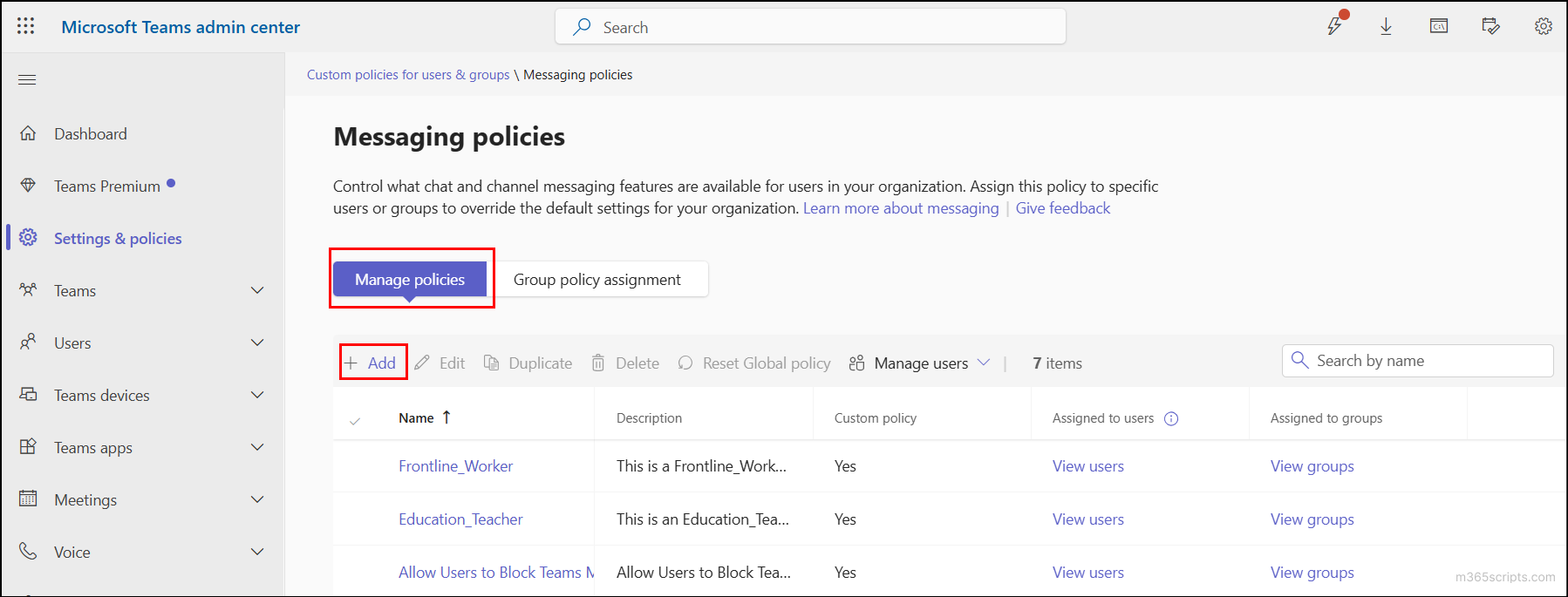The width and height of the screenshot is (1568, 597).
Task: Click the Teams people icon in sidebar
Action: coord(28,290)
